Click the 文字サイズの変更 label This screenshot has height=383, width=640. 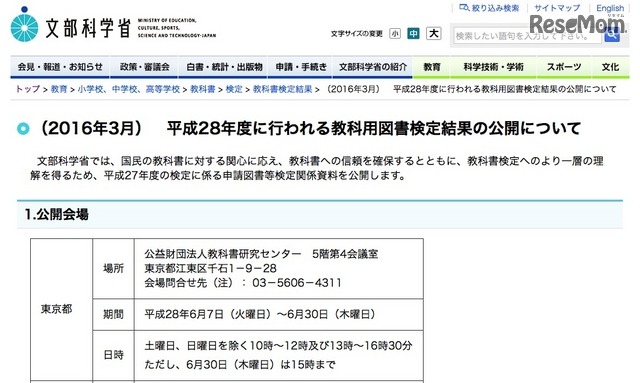coord(357,34)
